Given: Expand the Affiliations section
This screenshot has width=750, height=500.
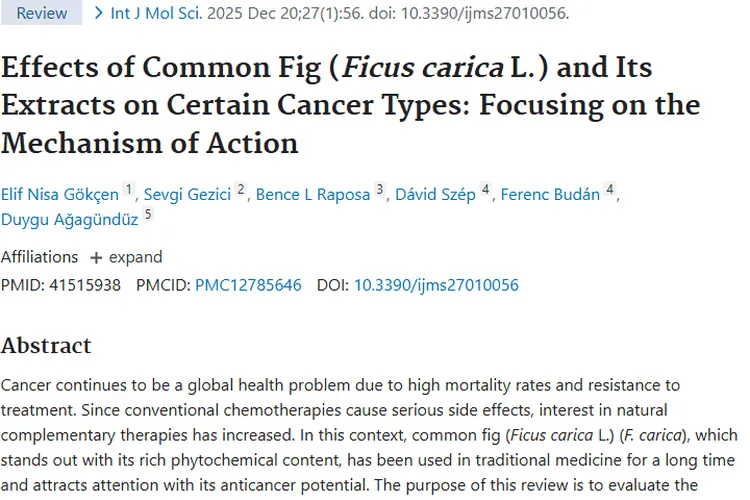Looking at the screenshot, I should (x=126, y=257).
